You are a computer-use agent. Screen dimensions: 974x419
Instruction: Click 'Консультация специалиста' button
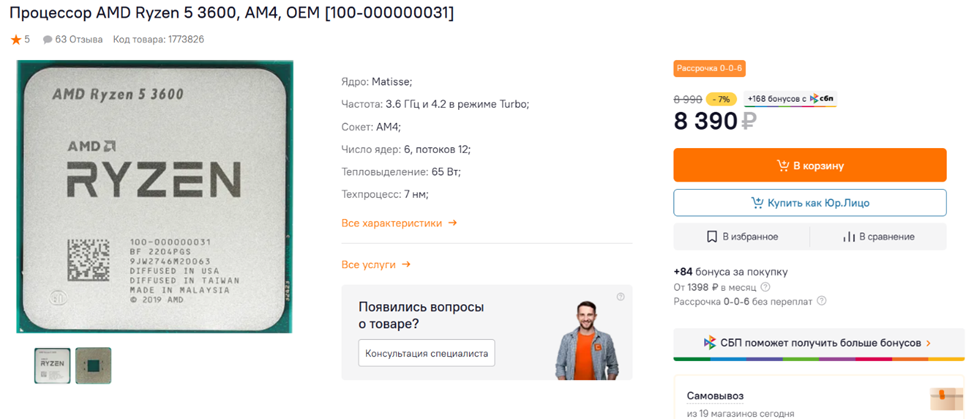tap(426, 353)
